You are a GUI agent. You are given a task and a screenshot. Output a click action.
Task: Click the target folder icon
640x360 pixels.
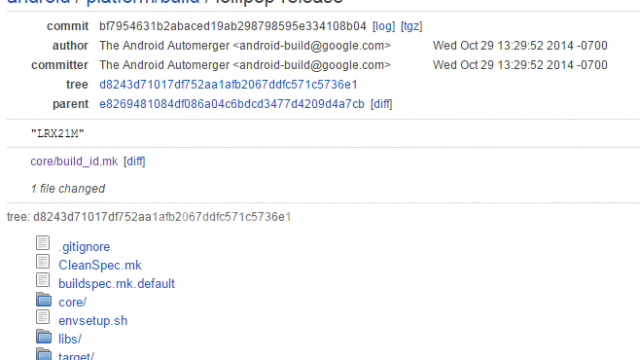pos(44,353)
